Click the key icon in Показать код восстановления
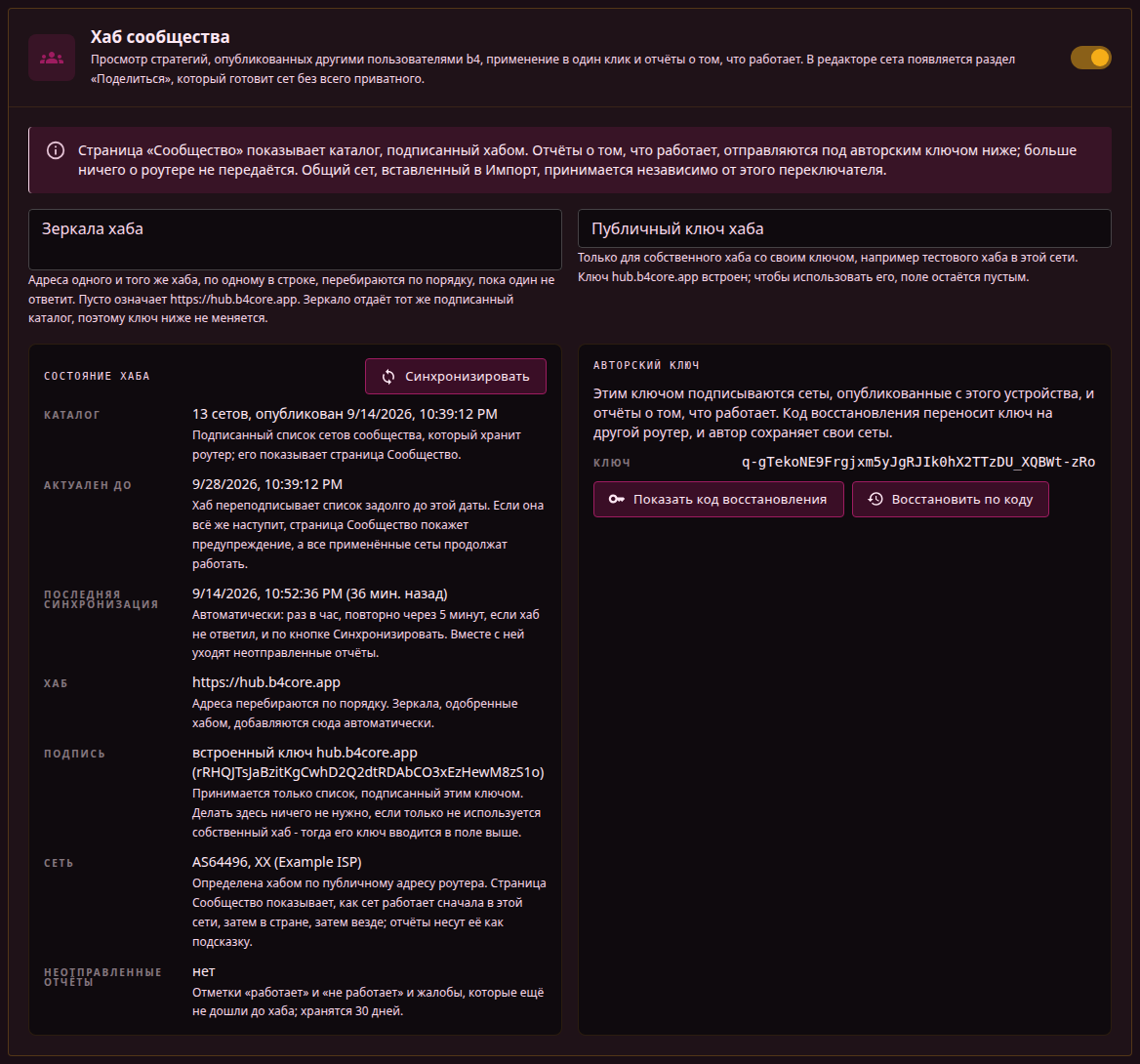The image size is (1140, 1064). point(617,499)
